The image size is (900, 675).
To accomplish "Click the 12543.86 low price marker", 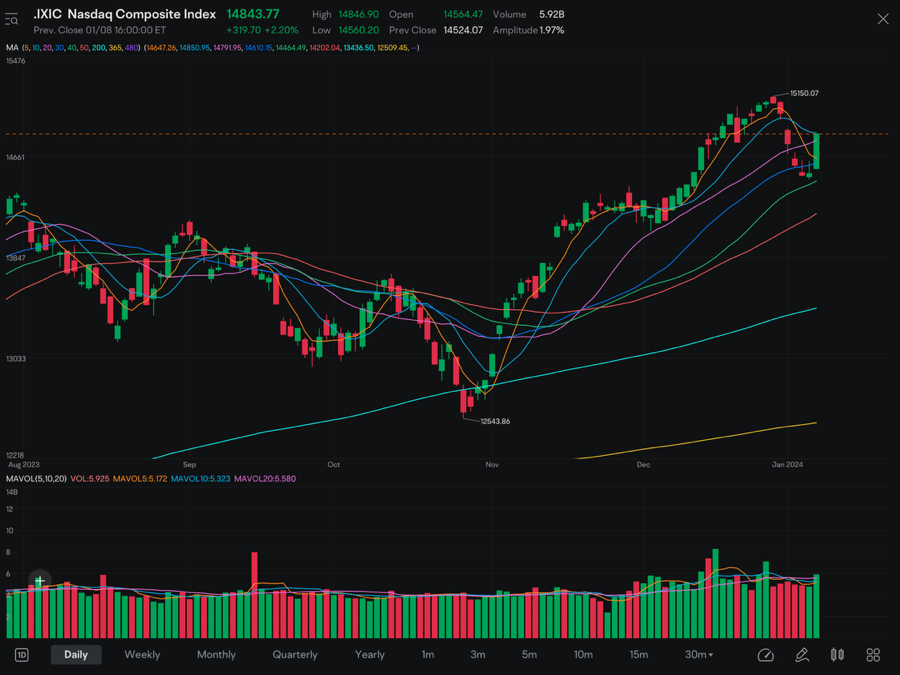I will tap(495, 421).
